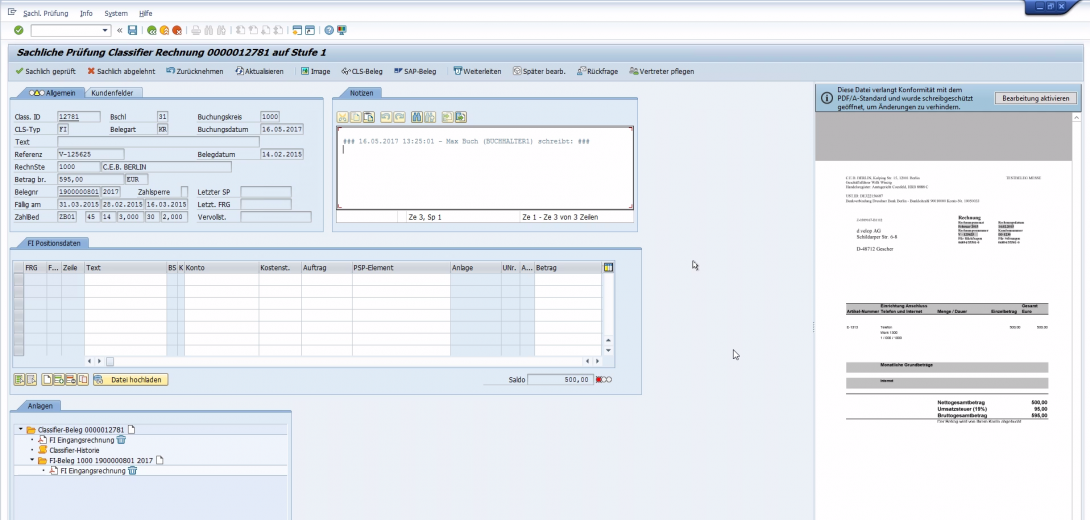Click the Weiterleiten button
Screen dimensions: 1090x520
click(478, 71)
